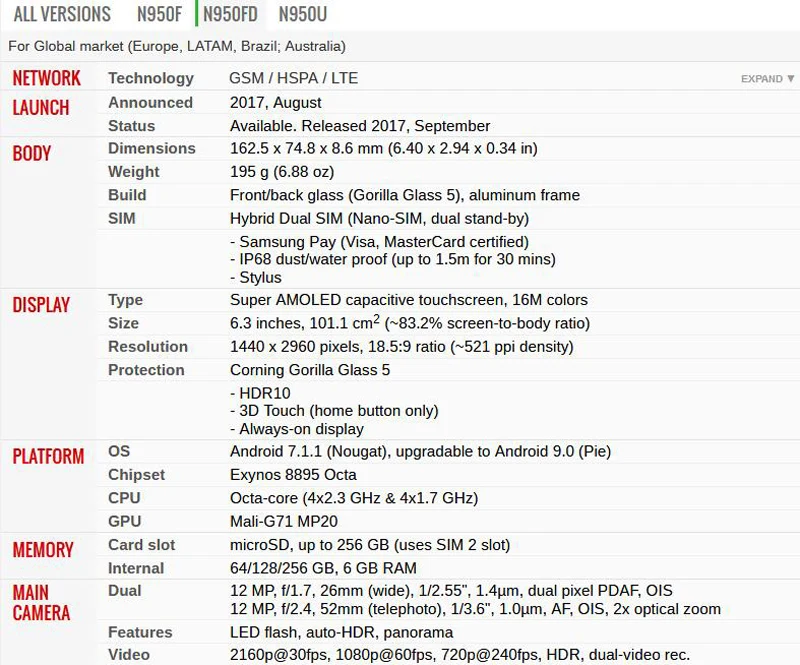This screenshot has width=800, height=665.
Task: Switch to the ALL VERSIONS tab
Action: pyautogui.click(x=62, y=14)
